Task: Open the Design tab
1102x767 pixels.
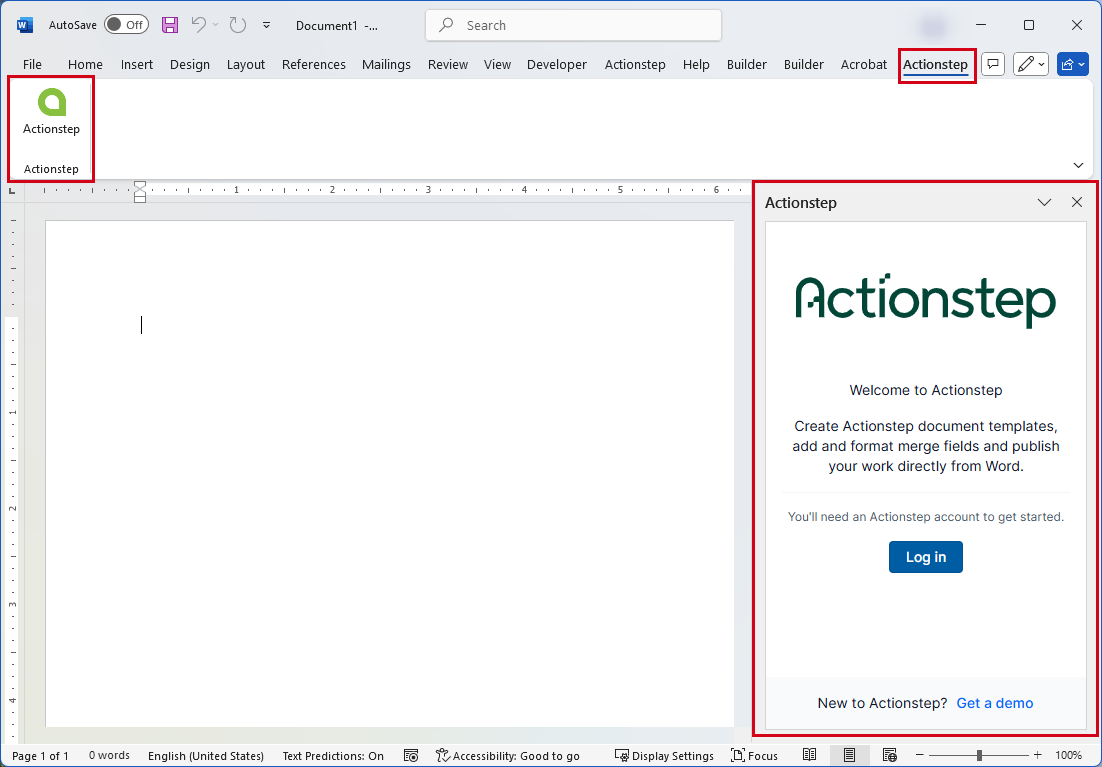Action: pyautogui.click(x=190, y=64)
